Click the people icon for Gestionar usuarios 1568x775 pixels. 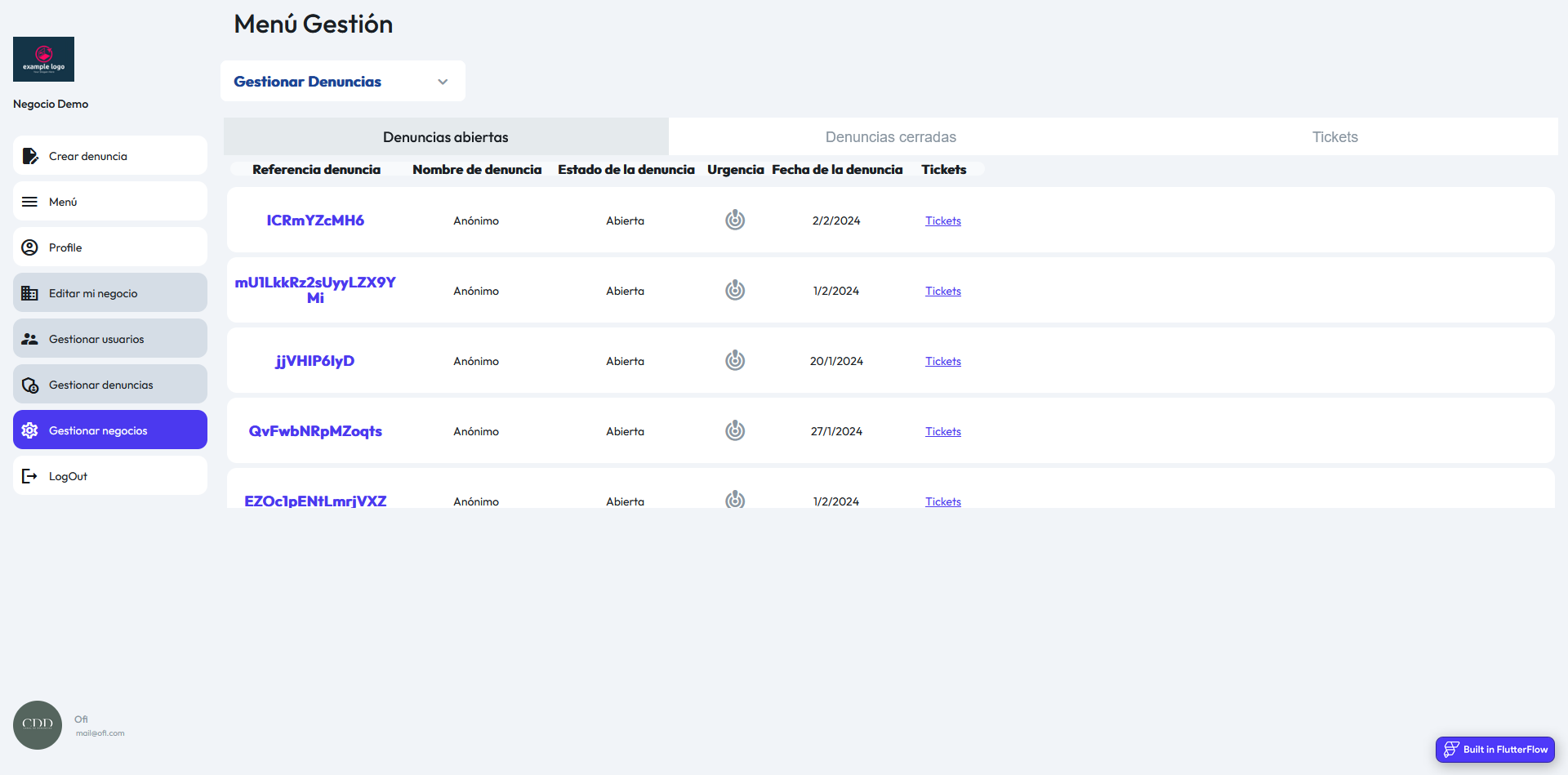click(x=30, y=339)
